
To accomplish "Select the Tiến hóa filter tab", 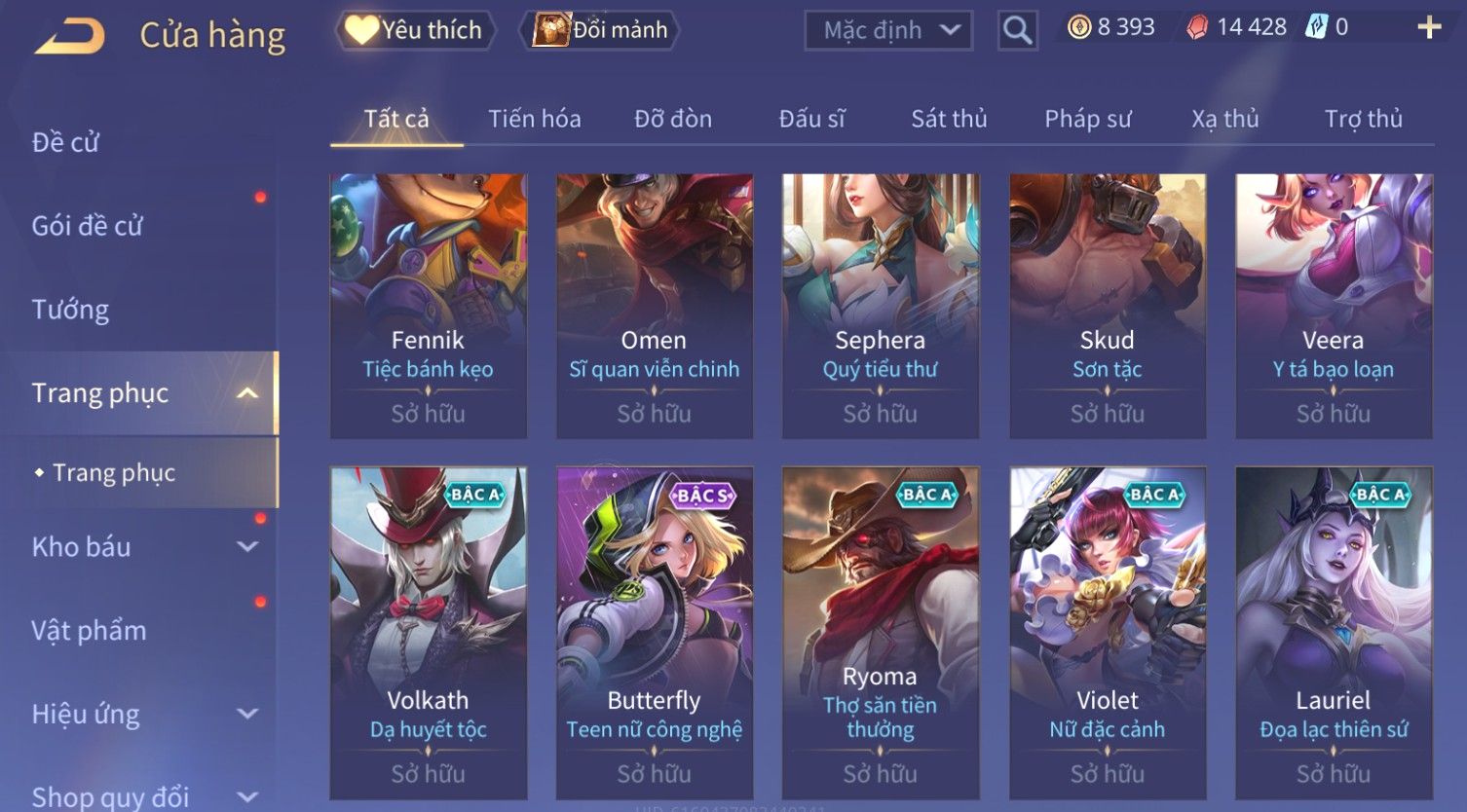I will tap(535, 119).
